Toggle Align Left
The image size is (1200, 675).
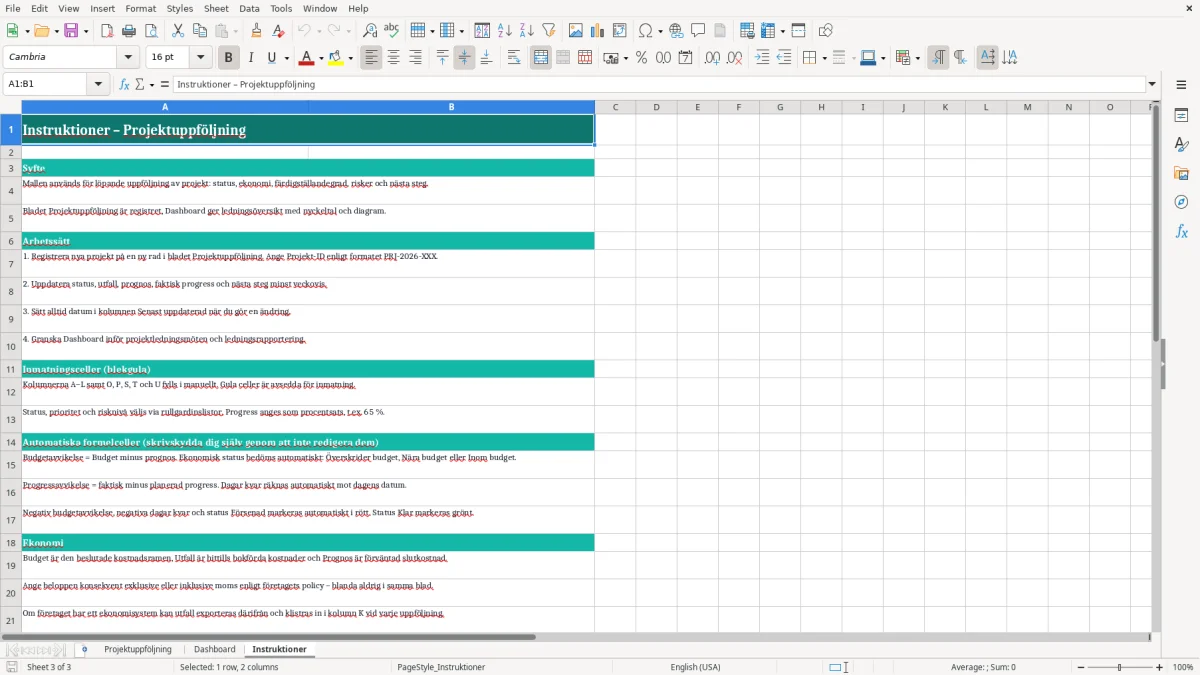click(371, 58)
